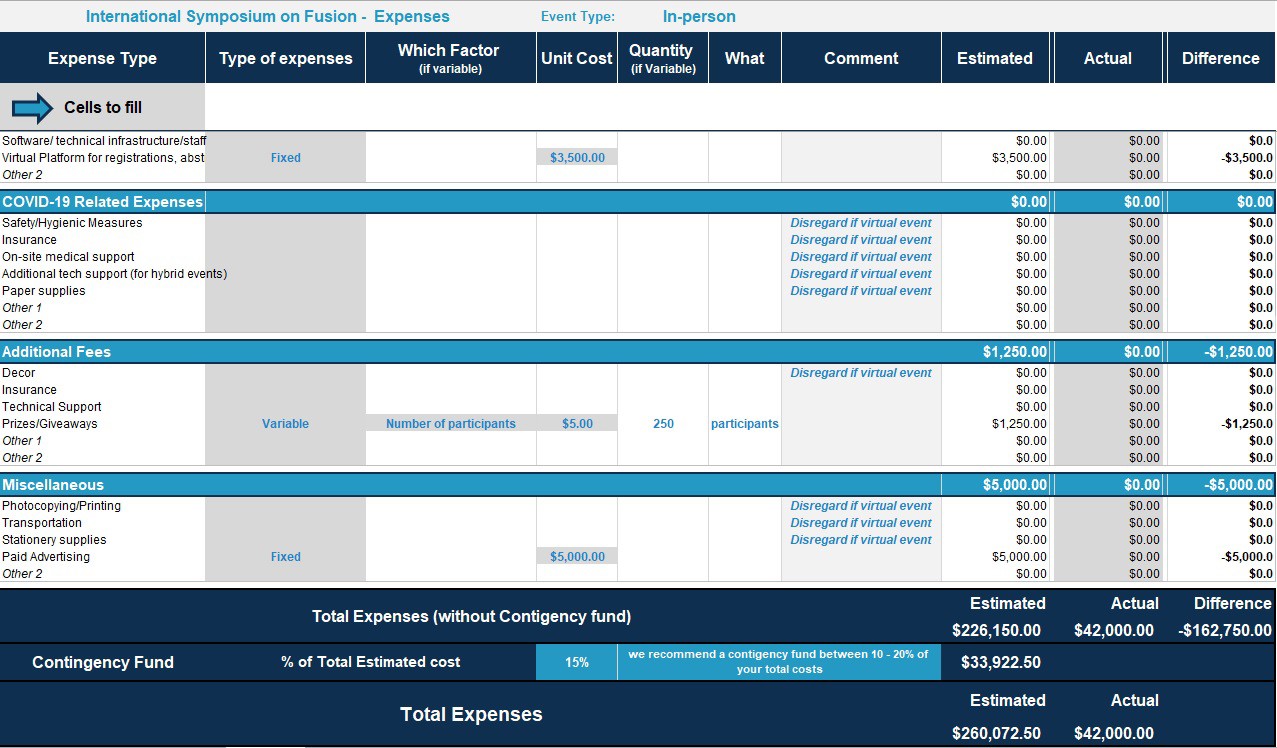Select the $260,072.50 total estimated expenses cell

996,733
